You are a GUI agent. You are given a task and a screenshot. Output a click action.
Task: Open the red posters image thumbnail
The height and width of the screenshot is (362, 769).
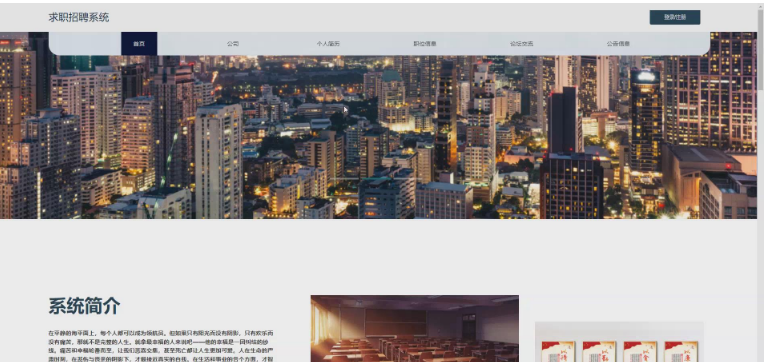click(619, 342)
